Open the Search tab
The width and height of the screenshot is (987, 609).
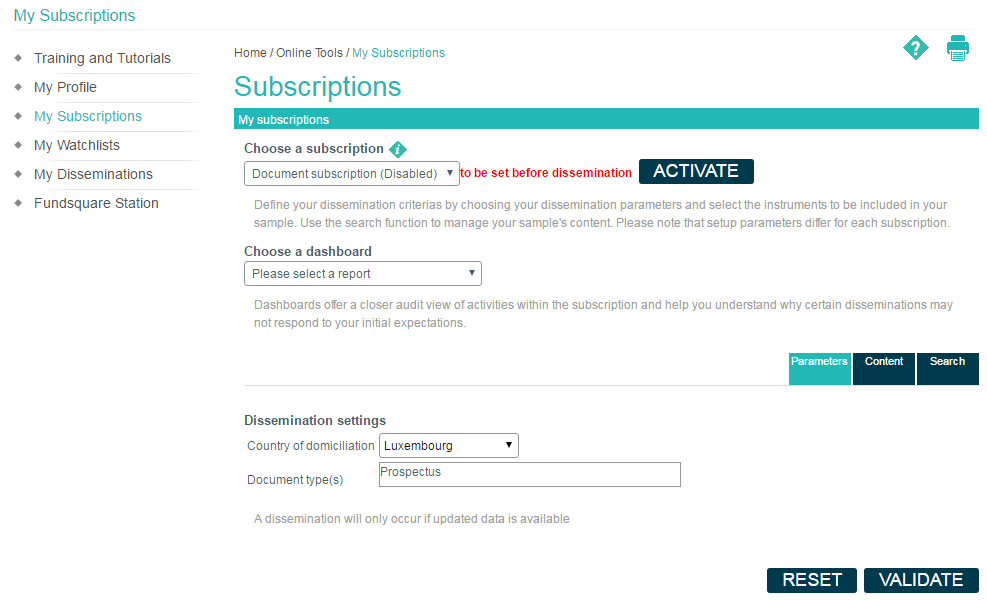tap(947, 368)
